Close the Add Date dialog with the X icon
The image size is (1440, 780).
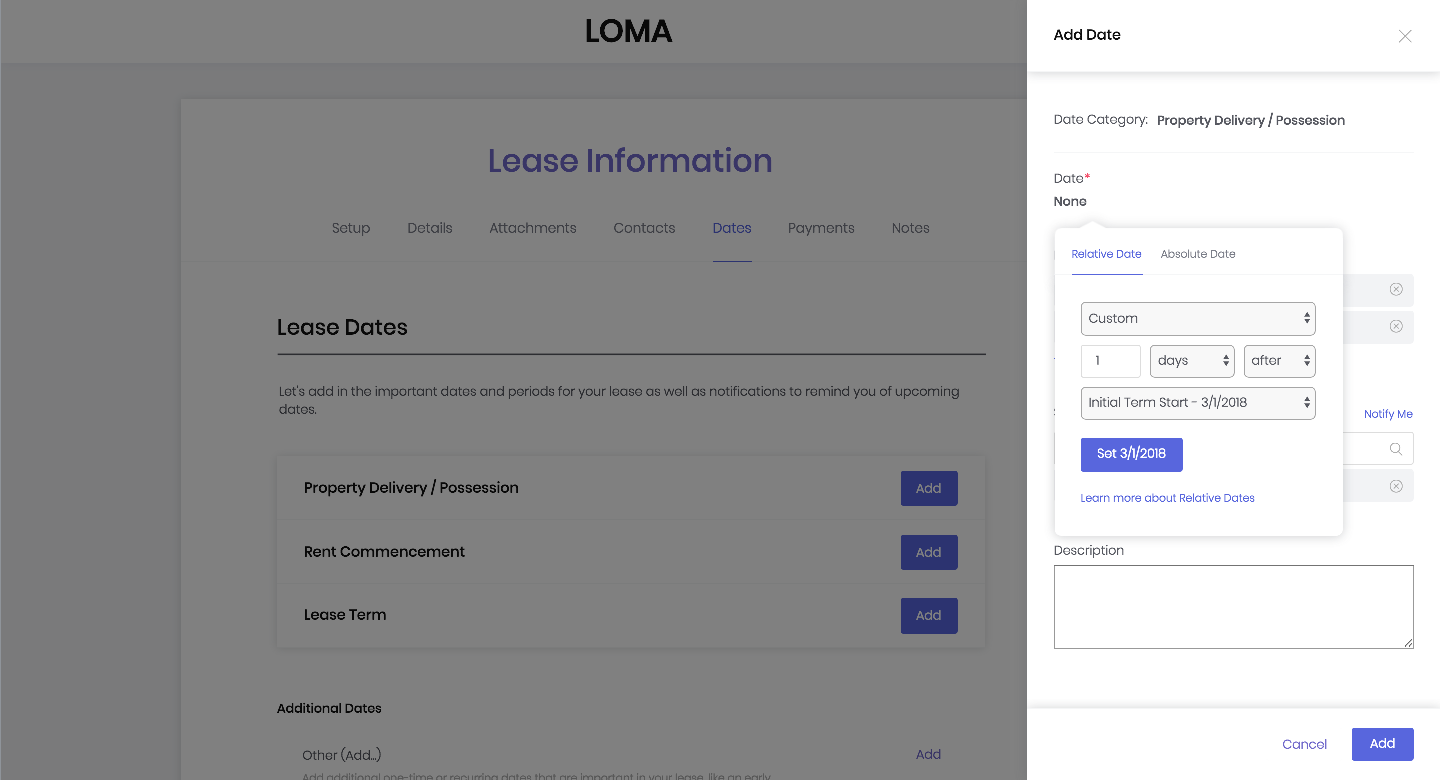[1405, 36]
